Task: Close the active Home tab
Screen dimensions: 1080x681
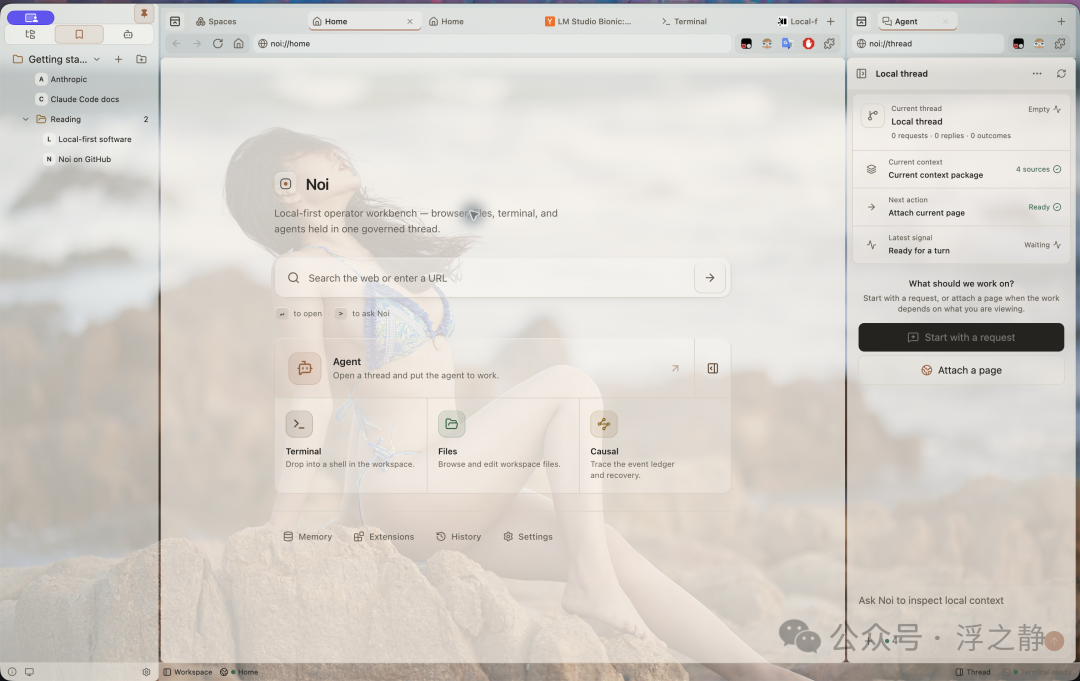Action: pos(410,21)
